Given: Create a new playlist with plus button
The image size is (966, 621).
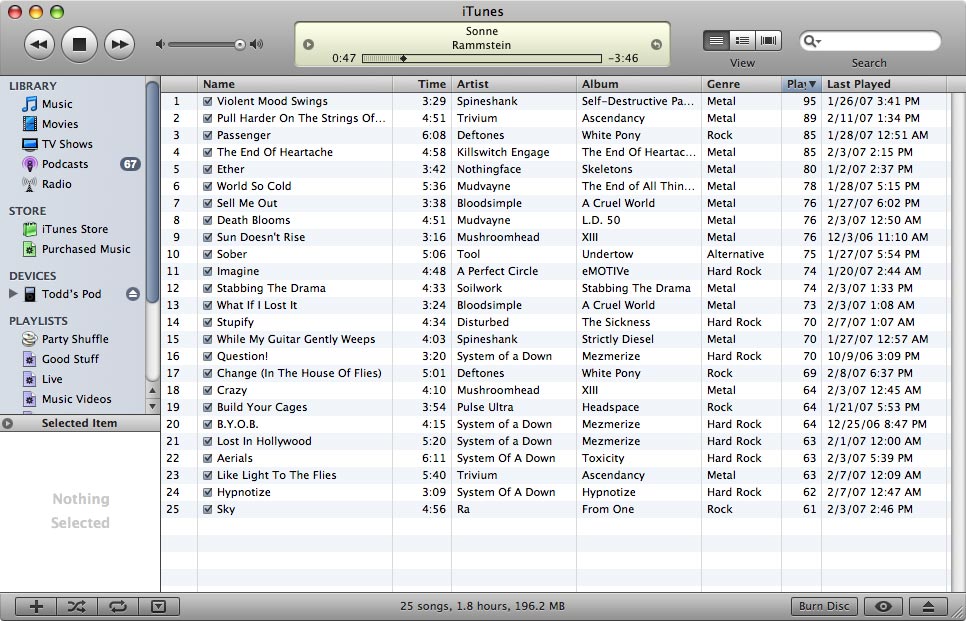Looking at the screenshot, I should (36, 607).
